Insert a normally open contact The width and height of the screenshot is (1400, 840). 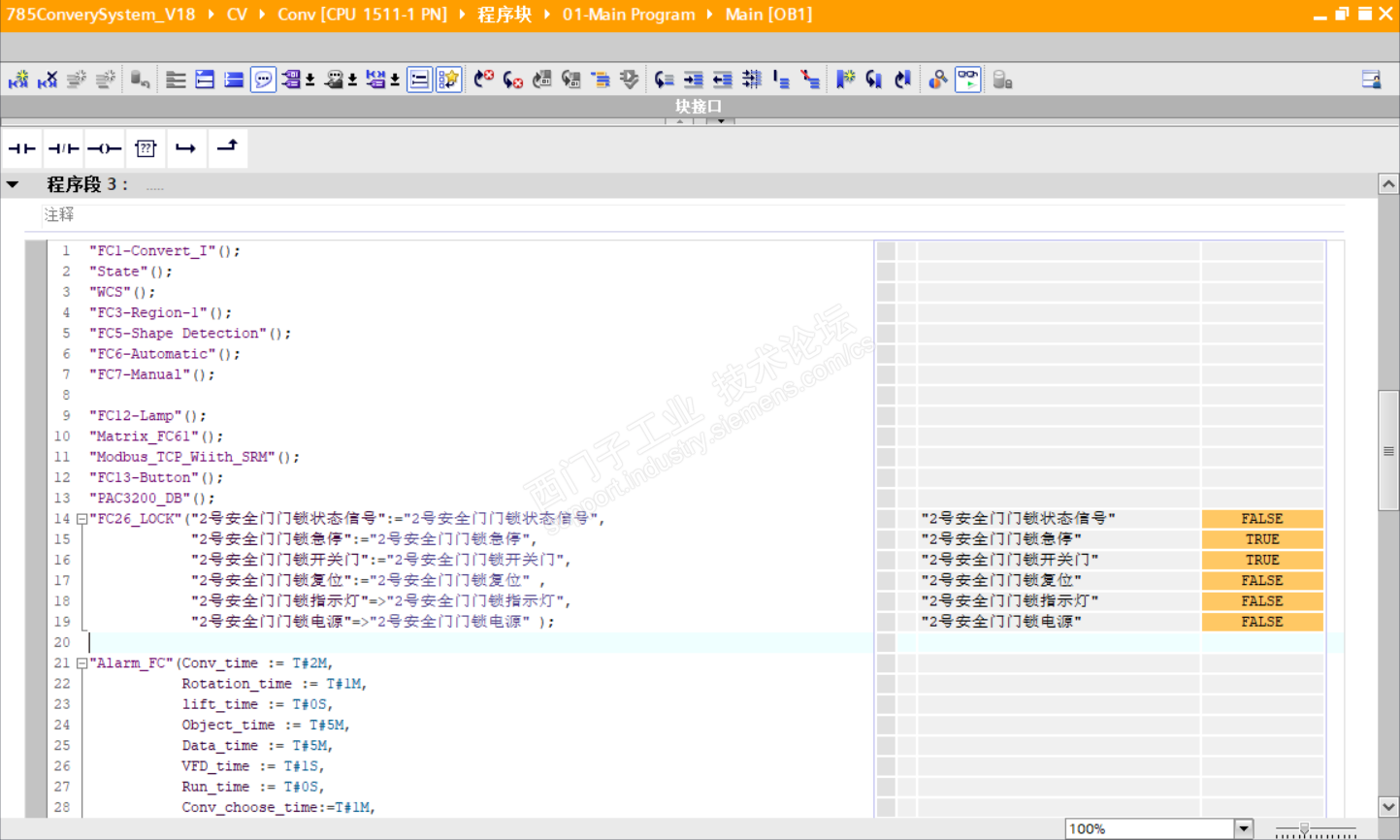tap(22, 148)
